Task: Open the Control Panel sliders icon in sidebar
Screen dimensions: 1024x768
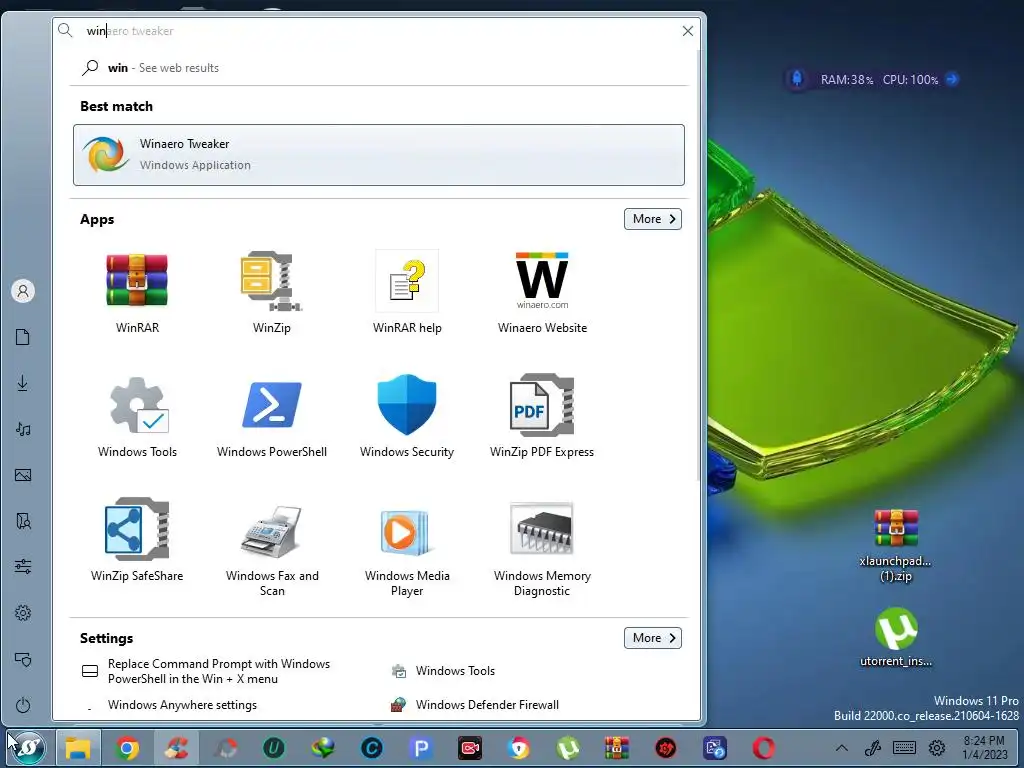Action: pyautogui.click(x=23, y=566)
